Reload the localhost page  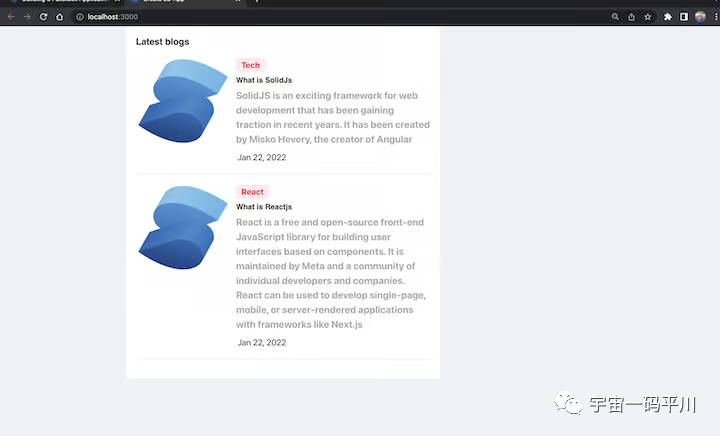(43, 17)
